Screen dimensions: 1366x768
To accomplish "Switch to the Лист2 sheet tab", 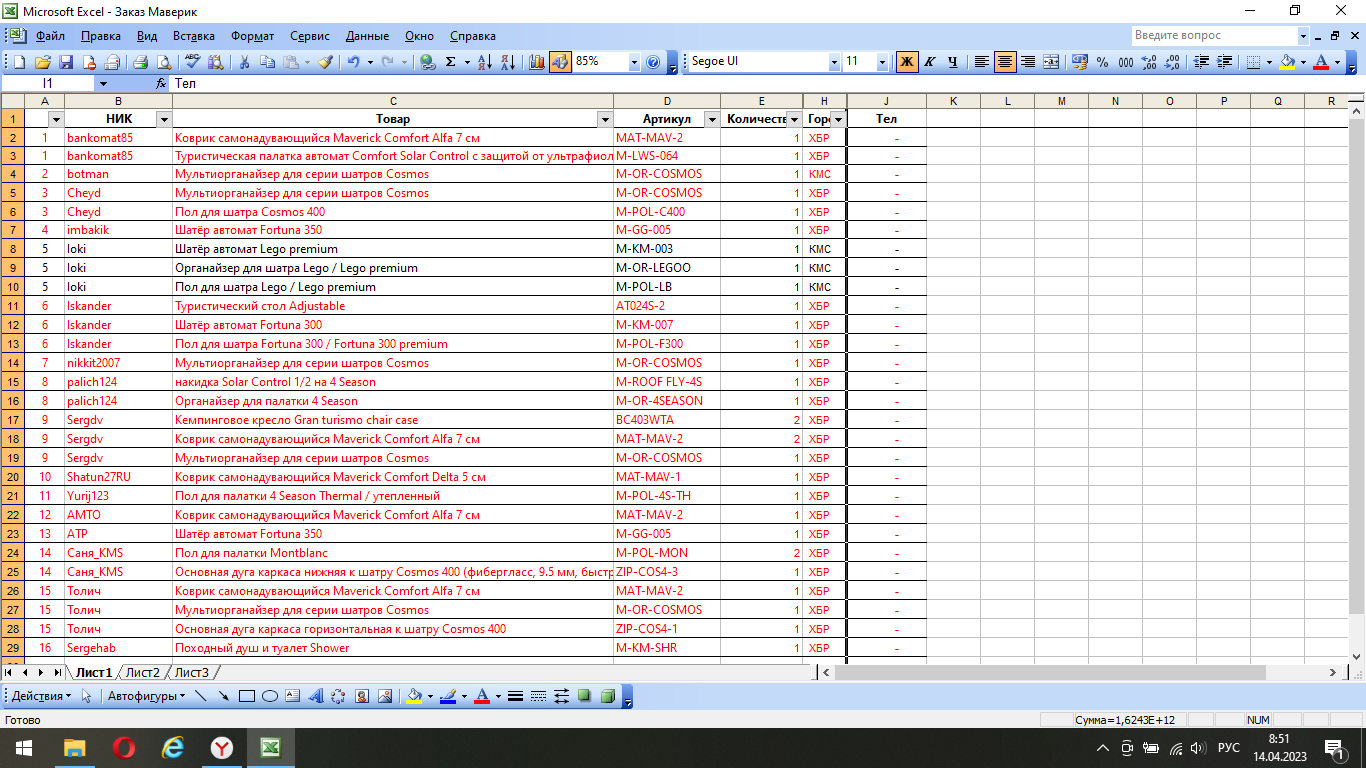I will coord(142,673).
